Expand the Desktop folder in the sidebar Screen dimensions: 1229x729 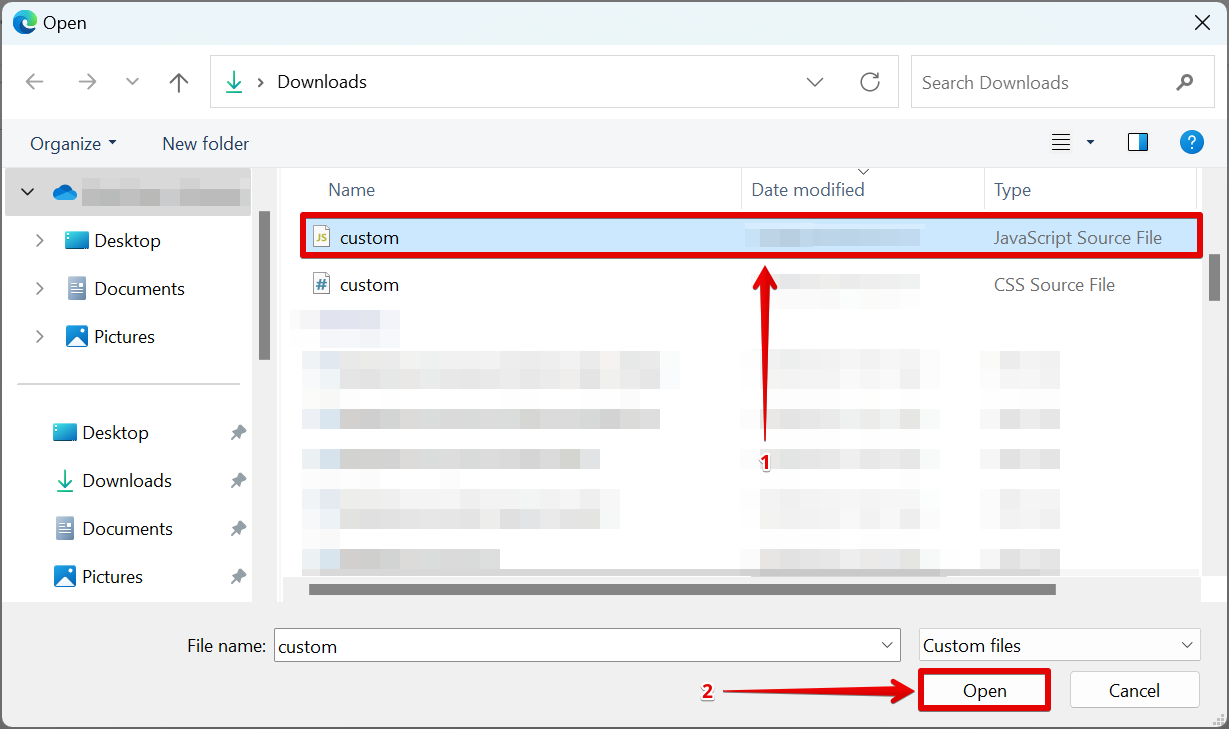(39, 240)
